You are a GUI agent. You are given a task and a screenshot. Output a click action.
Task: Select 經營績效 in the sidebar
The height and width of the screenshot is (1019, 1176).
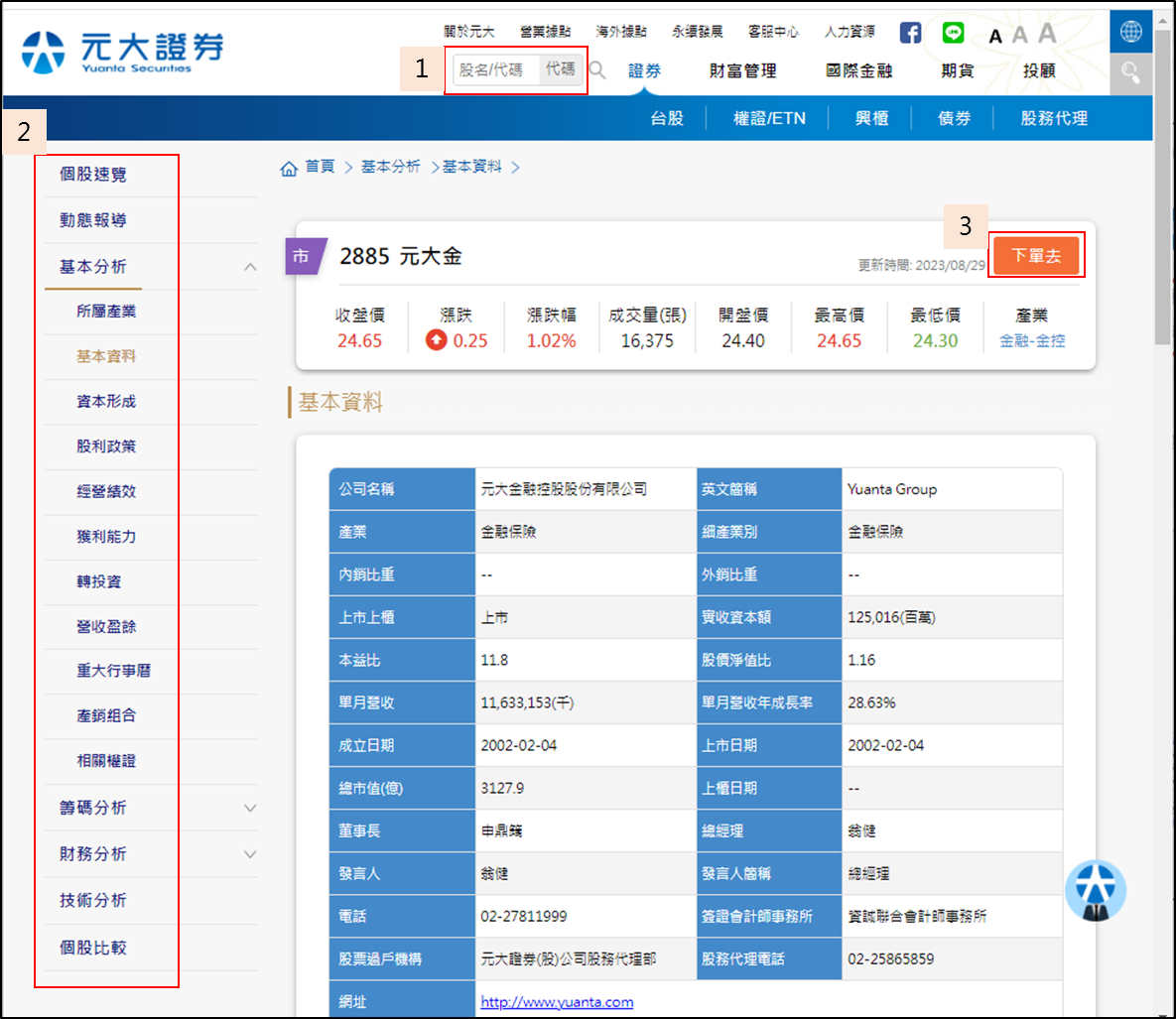tap(106, 492)
